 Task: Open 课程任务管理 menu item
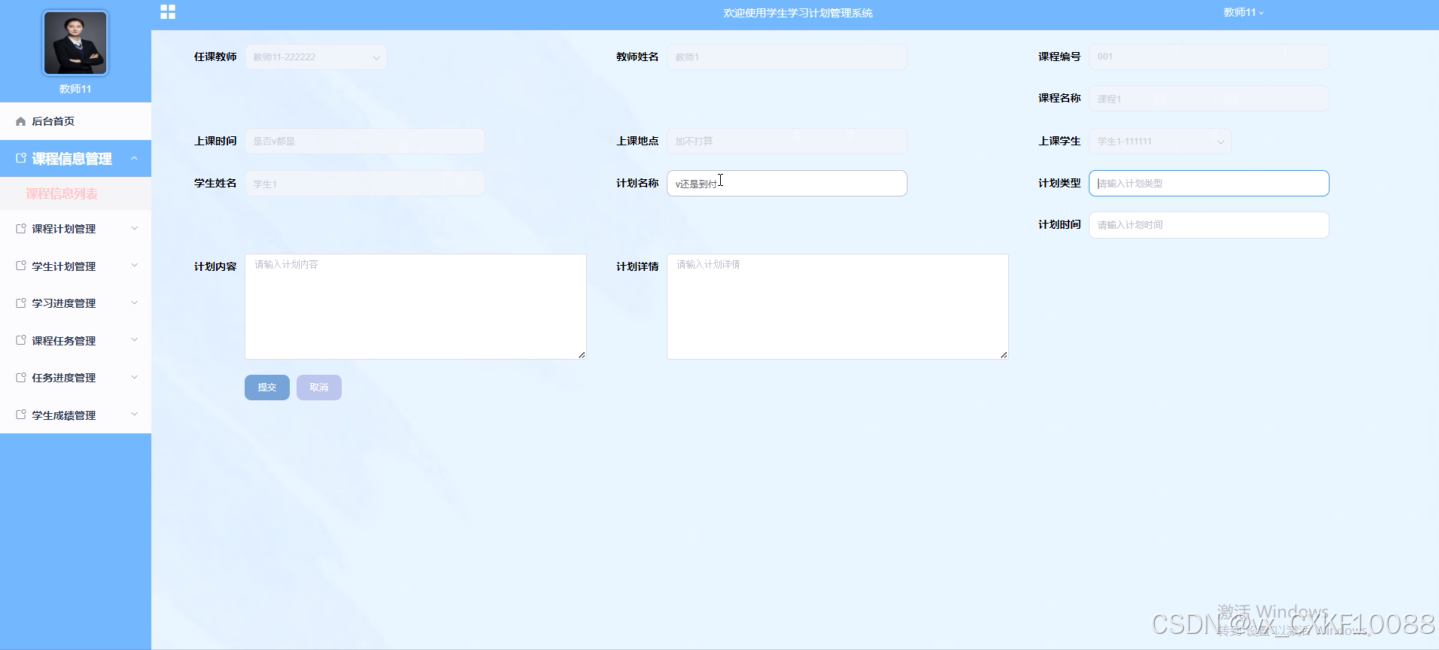tap(75, 341)
